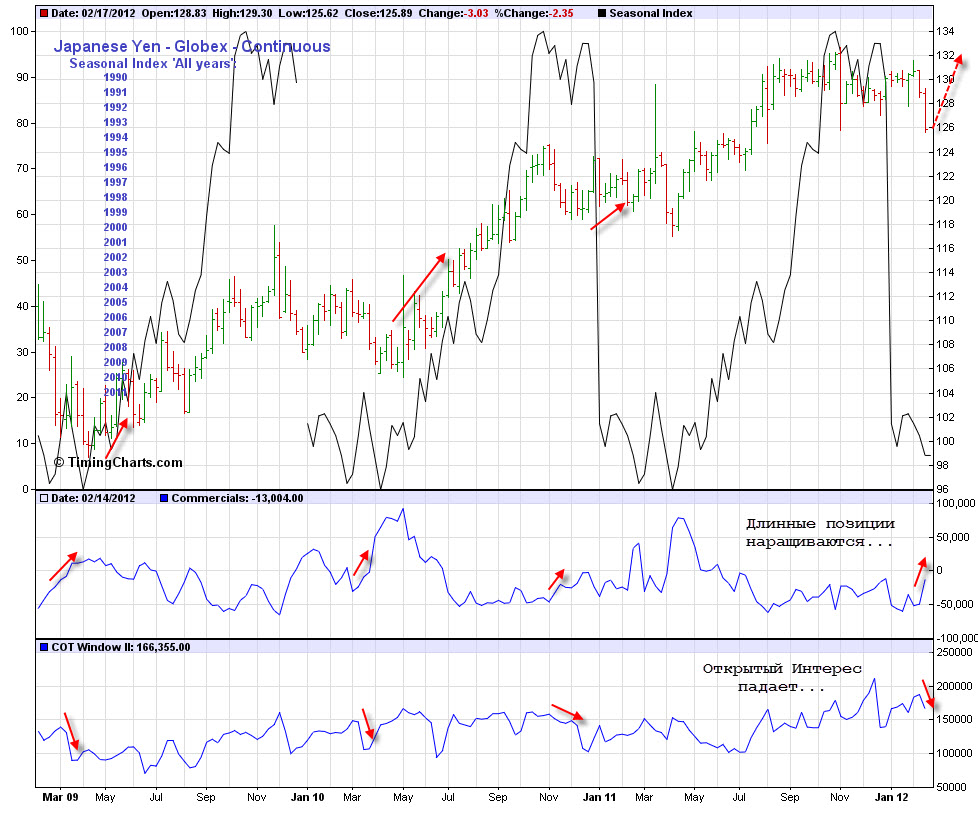Image resolution: width=978 pixels, height=817 pixels.
Task: Click the white square beside Date 02/14/2012
Action: pyautogui.click(x=43, y=498)
